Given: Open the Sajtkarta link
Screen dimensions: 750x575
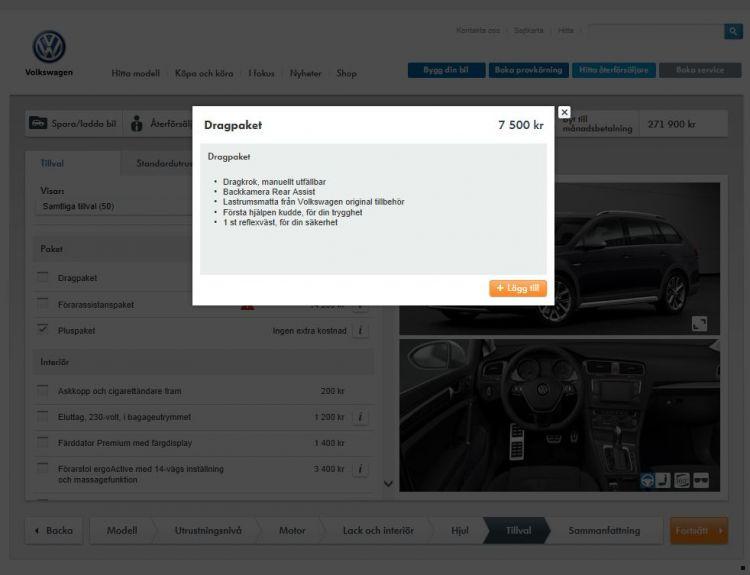Looking at the screenshot, I should [x=529, y=30].
